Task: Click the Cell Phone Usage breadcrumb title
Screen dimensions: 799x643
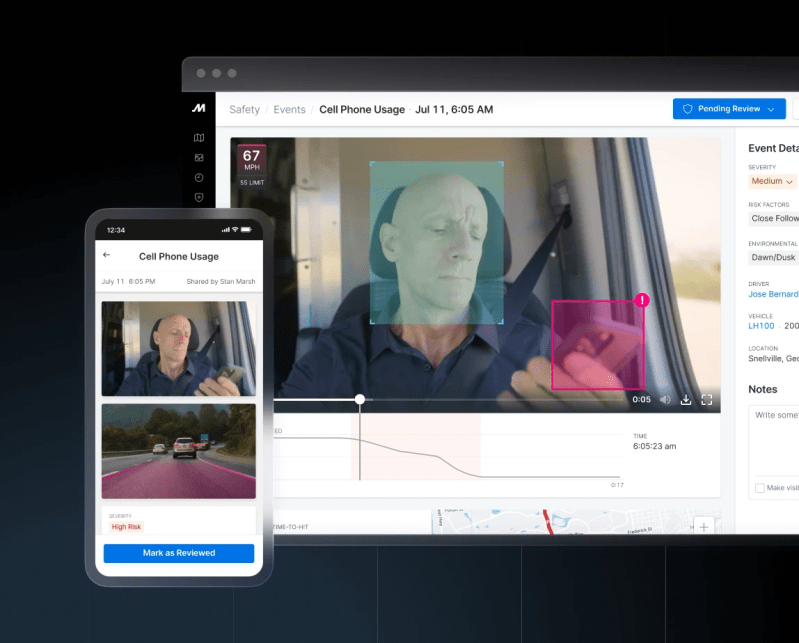Action: pos(362,110)
